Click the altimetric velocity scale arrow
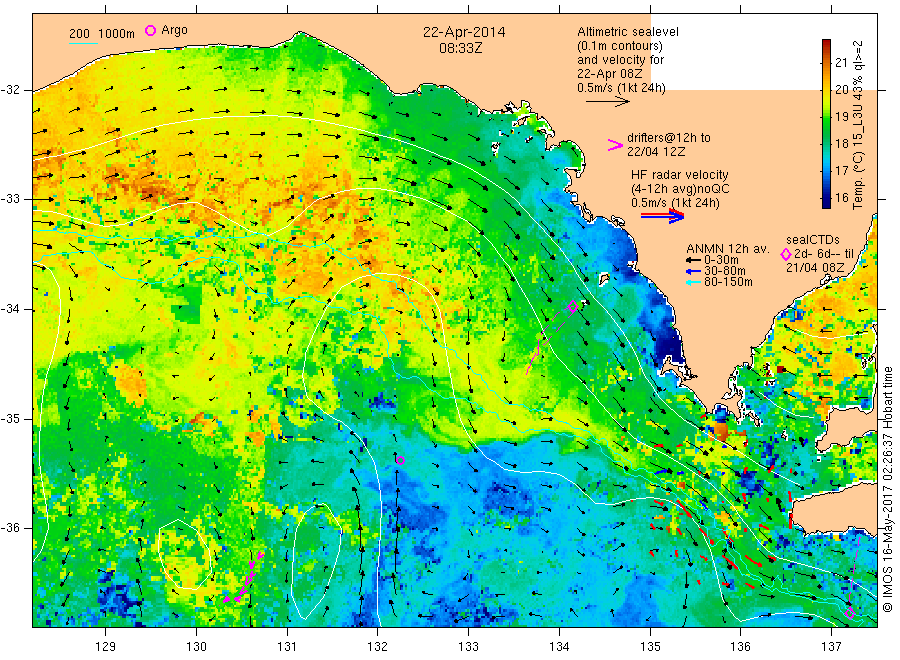Viewport: 900px width, 660px height. point(608,102)
